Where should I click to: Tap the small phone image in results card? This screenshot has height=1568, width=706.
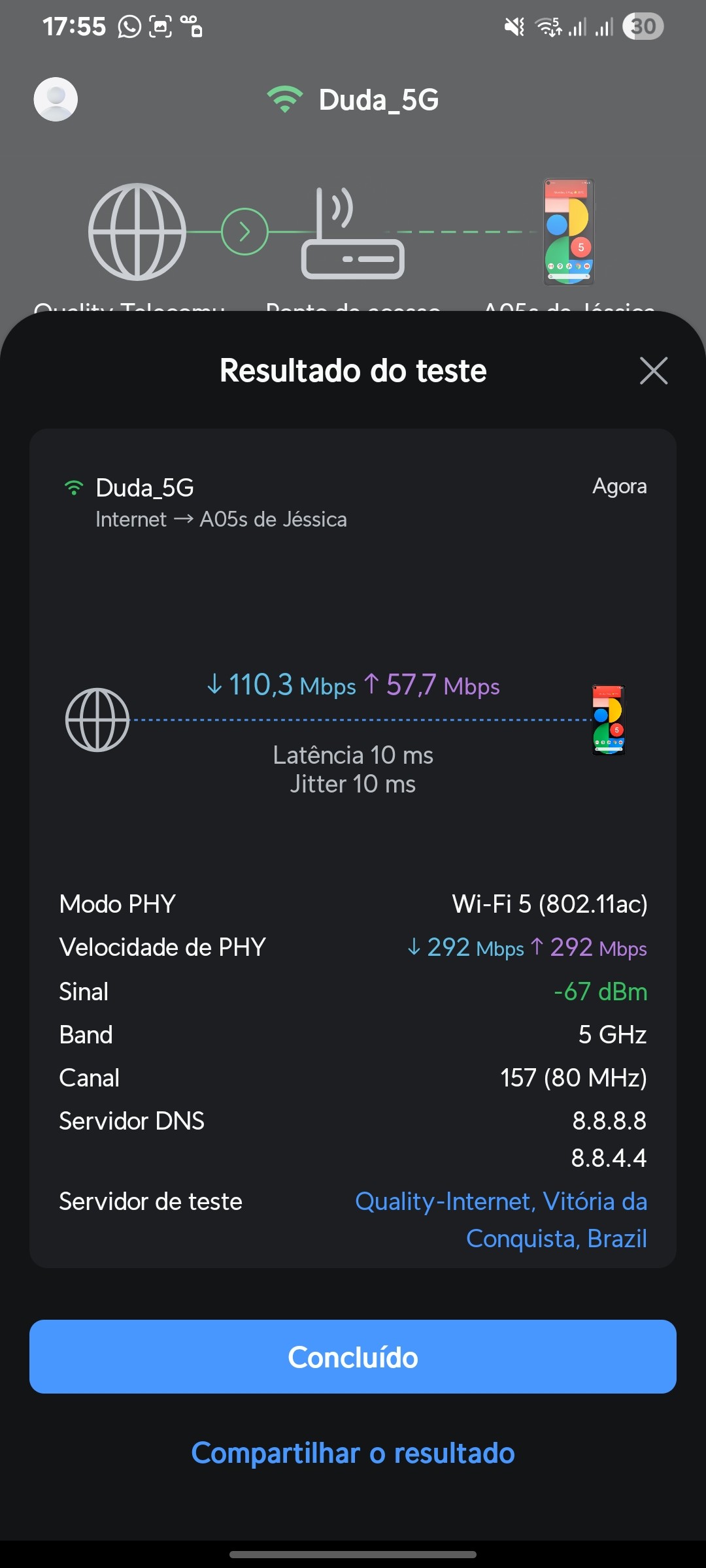tap(609, 719)
